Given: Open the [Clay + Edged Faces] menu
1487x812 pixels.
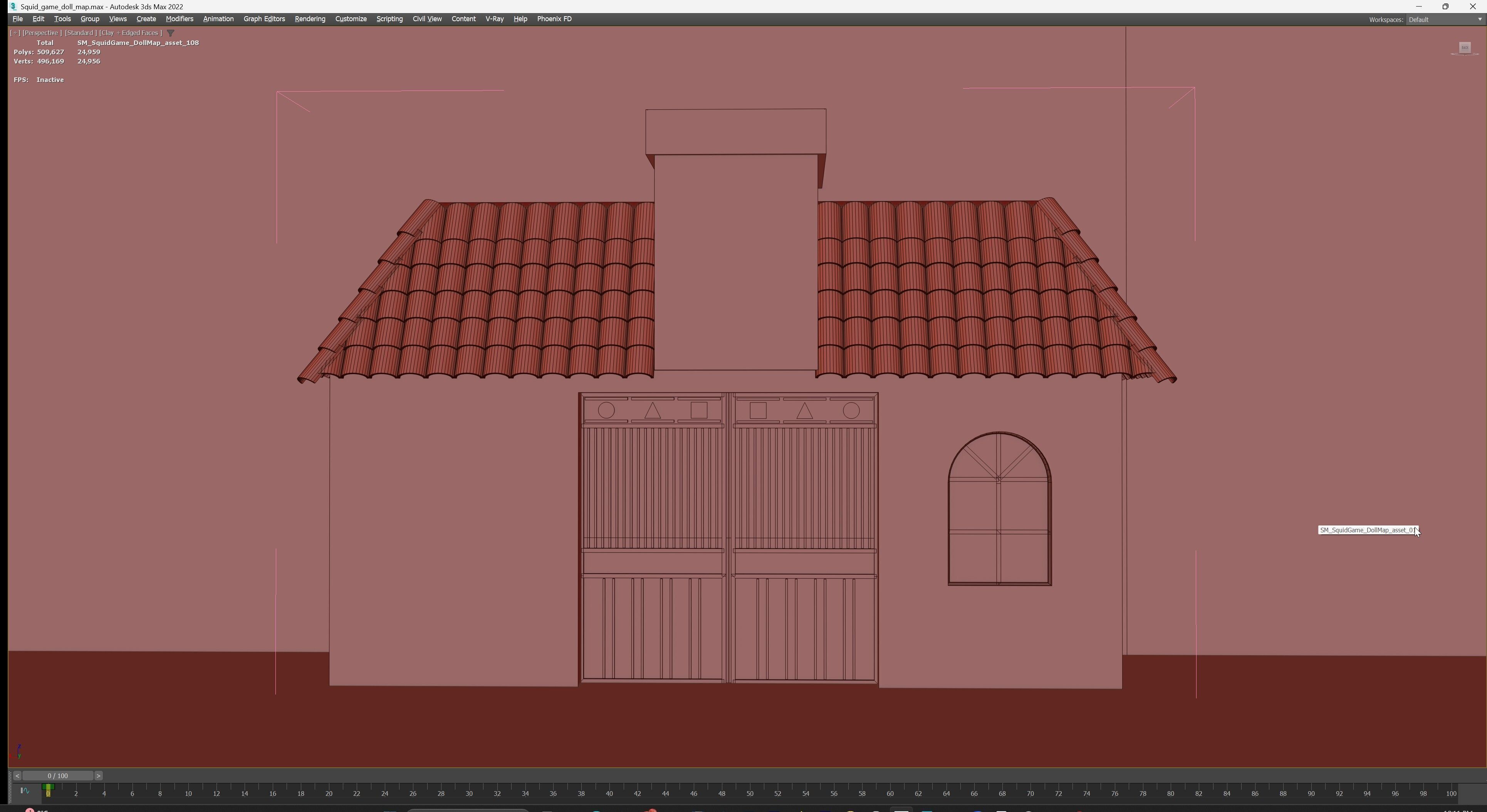Looking at the screenshot, I should coord(131,33).
